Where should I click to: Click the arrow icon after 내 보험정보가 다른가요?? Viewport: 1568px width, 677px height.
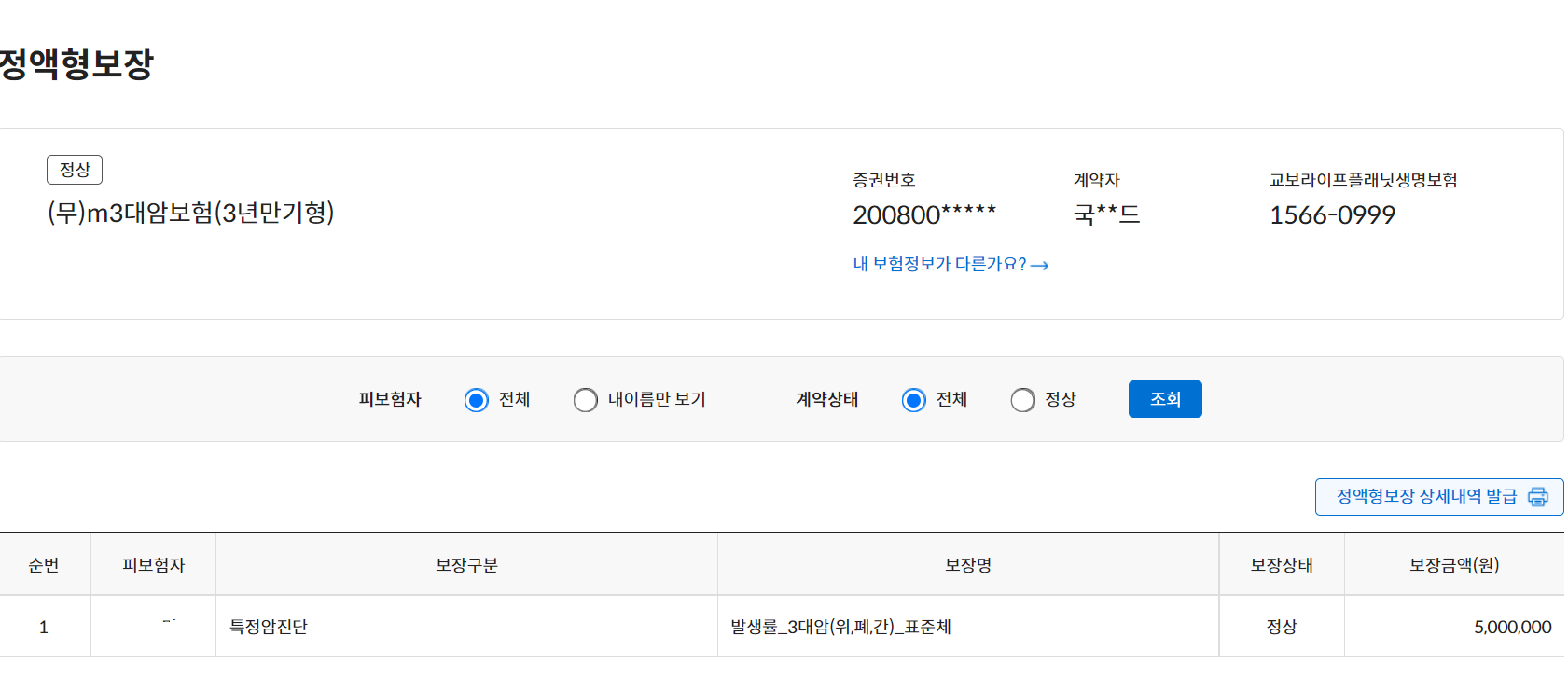1040,266
